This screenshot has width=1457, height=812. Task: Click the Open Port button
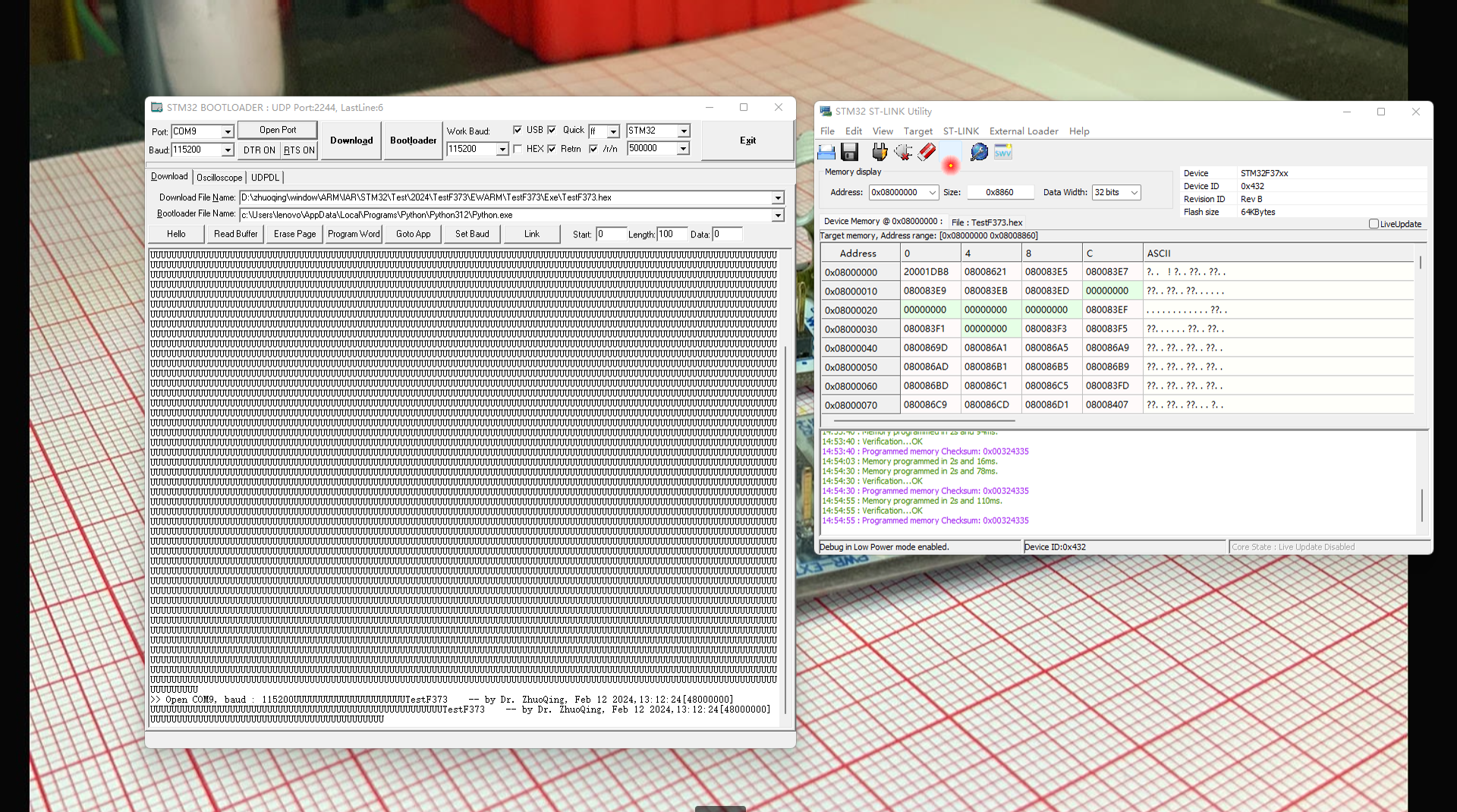click(278, 130)
